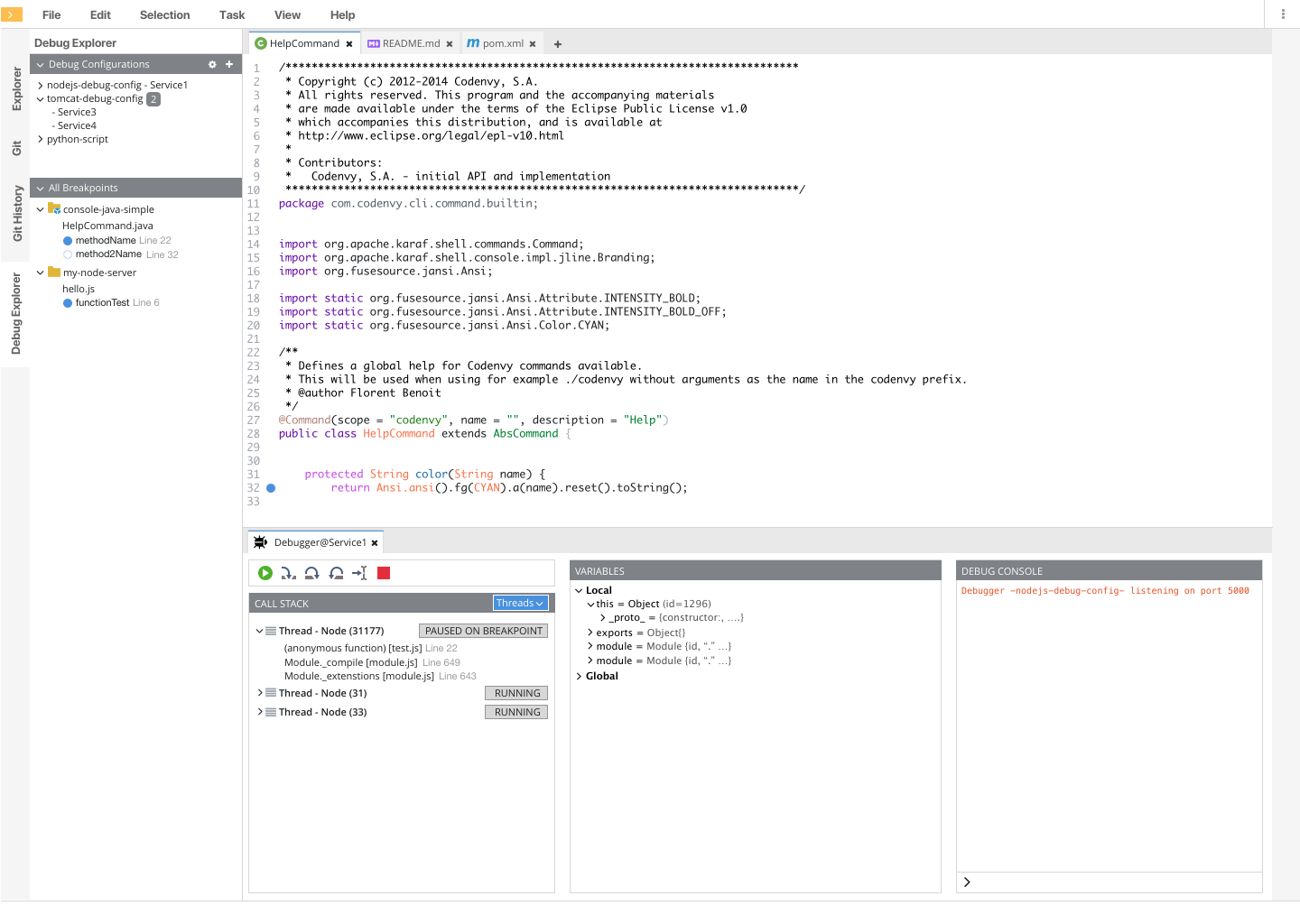Collapse the Local variables group

579,590
